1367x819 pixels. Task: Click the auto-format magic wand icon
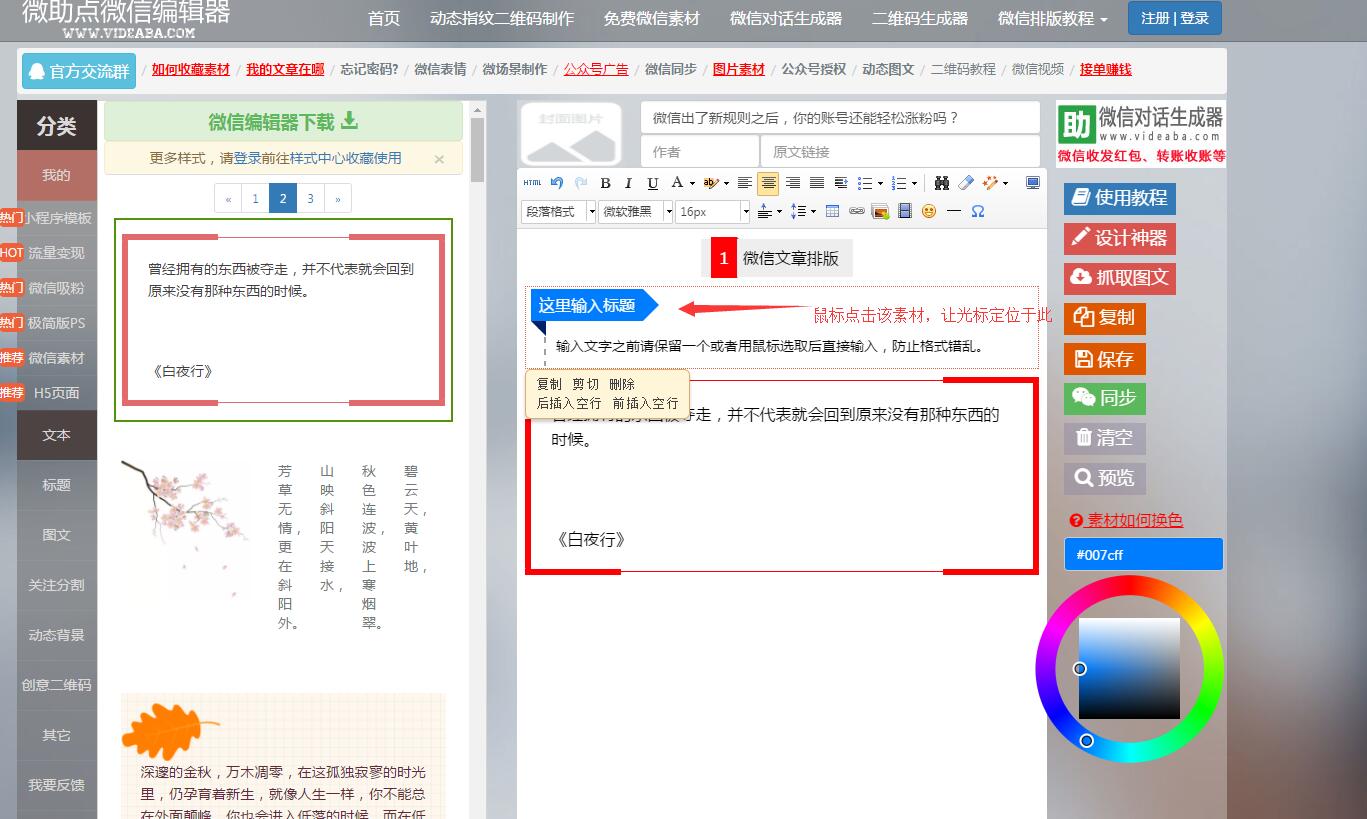pyautogui.click(x=991, y=183)
